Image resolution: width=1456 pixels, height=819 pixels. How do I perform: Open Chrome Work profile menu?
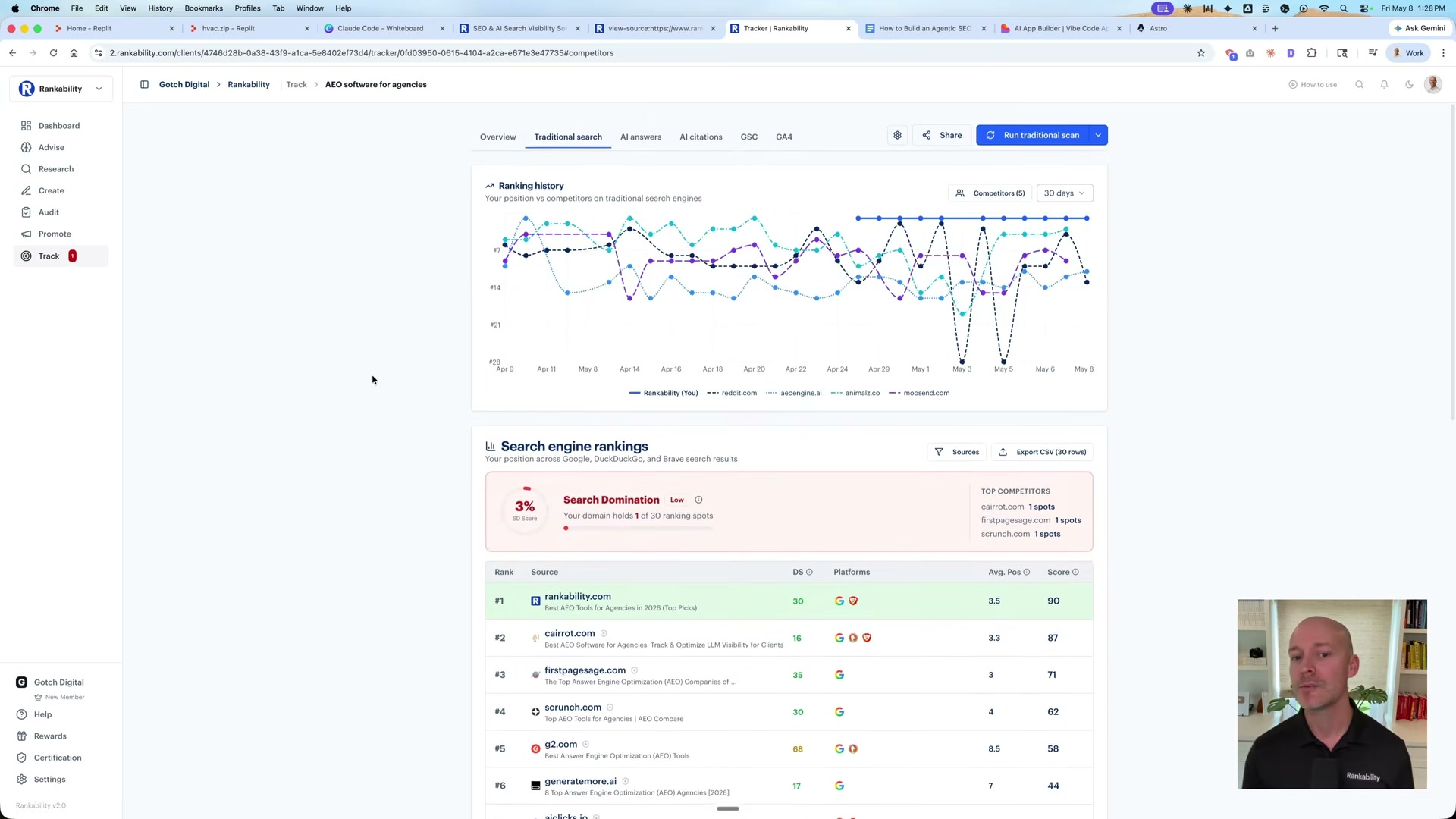1408,53
